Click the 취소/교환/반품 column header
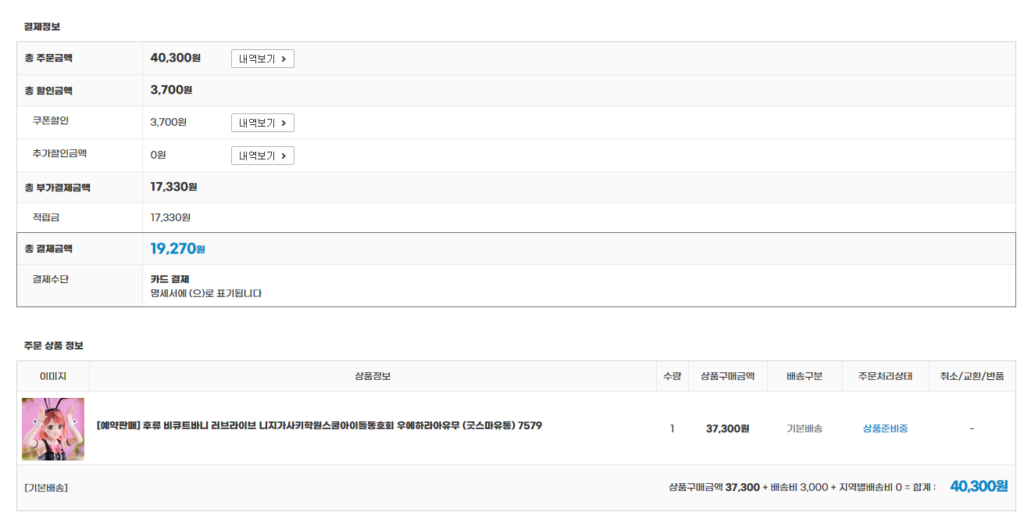The width and height of the screenshot is (1024, 523). click(x=972, y=376)
